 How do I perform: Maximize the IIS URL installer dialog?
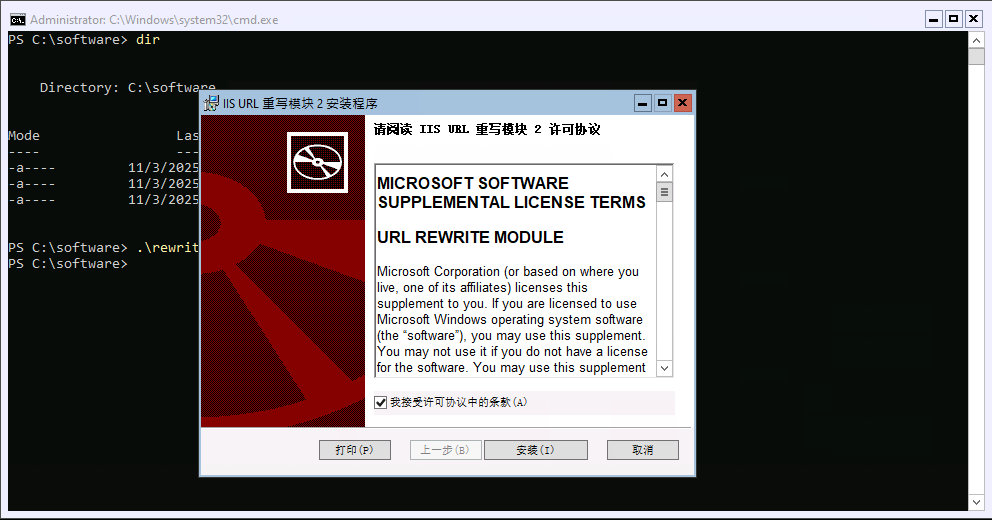(663, 103)
